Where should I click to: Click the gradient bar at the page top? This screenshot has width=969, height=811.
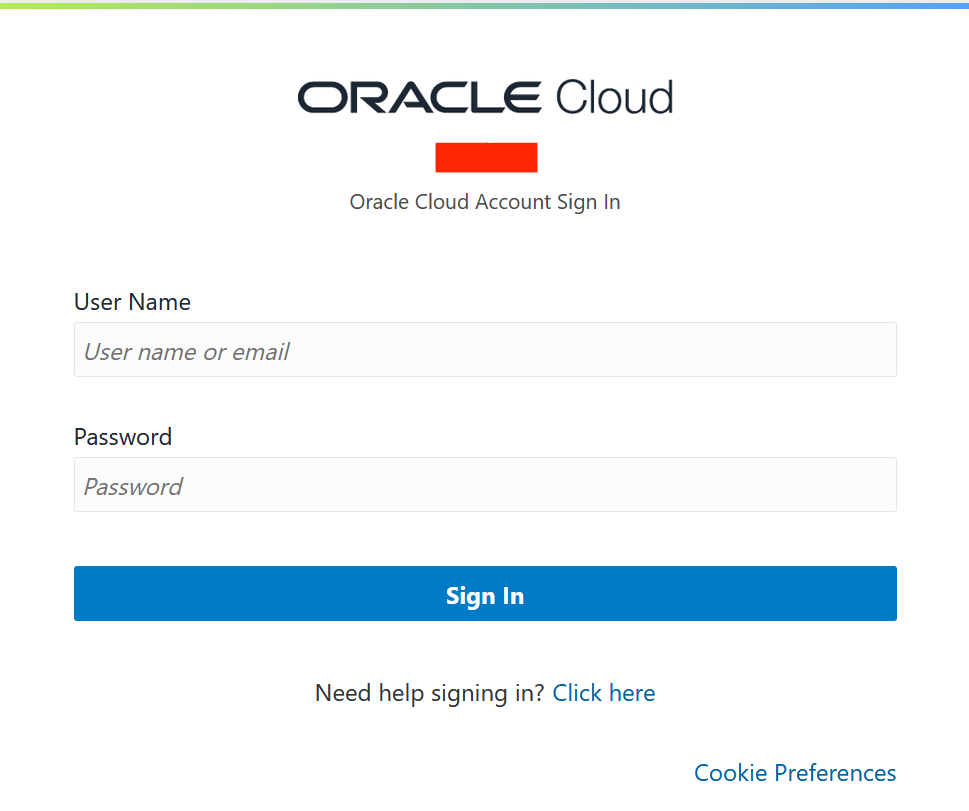tap(485, 4)
